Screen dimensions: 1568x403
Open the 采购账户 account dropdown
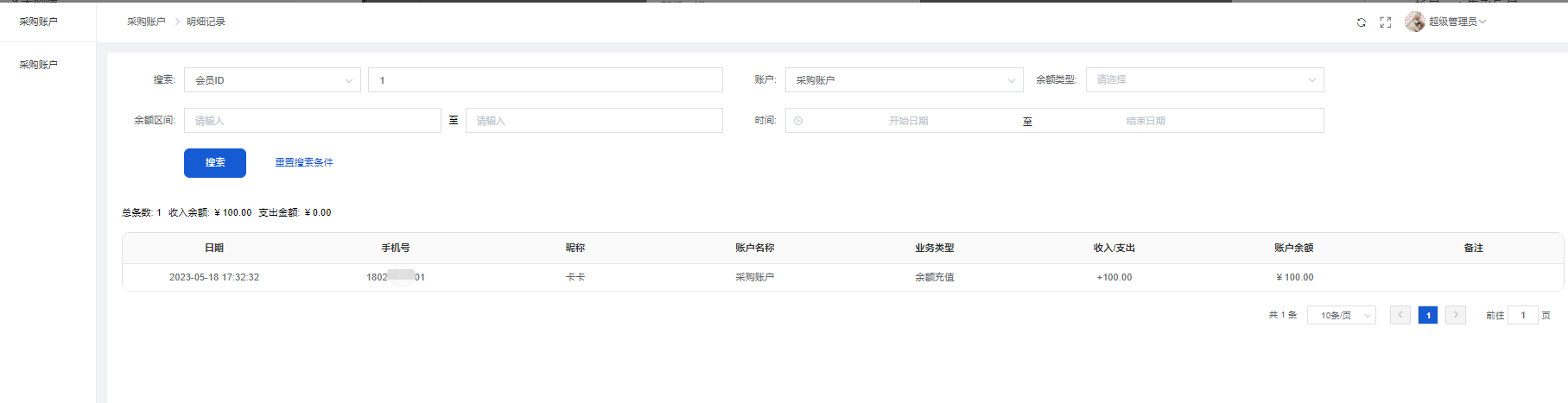point(904,80)
